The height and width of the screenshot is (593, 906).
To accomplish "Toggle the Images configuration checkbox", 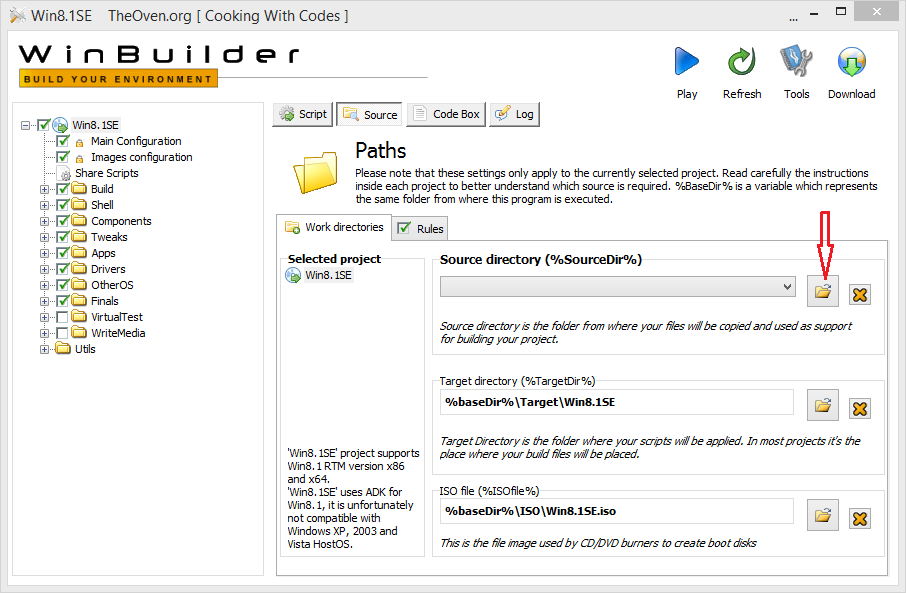I will click(62, 157).
